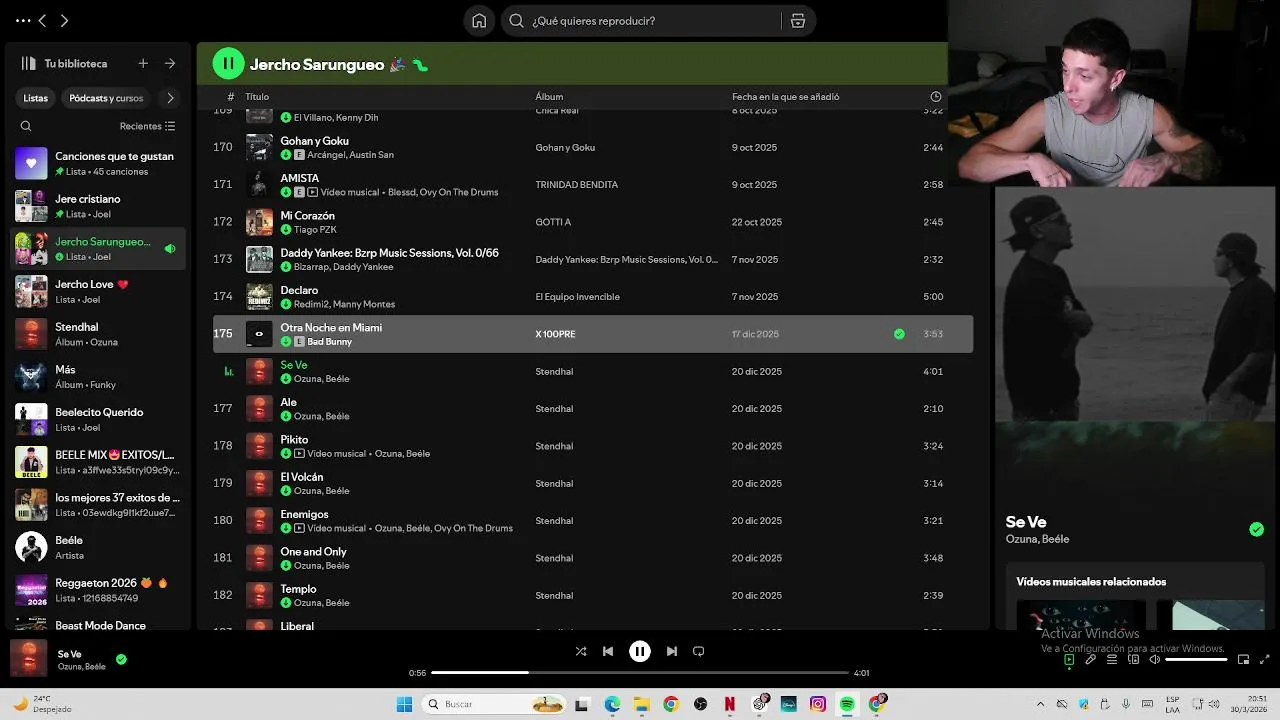Open the Canciones que te gustan playlist
The height and width of the screenshot is (720, 1280).
click(x=98, y=163)
